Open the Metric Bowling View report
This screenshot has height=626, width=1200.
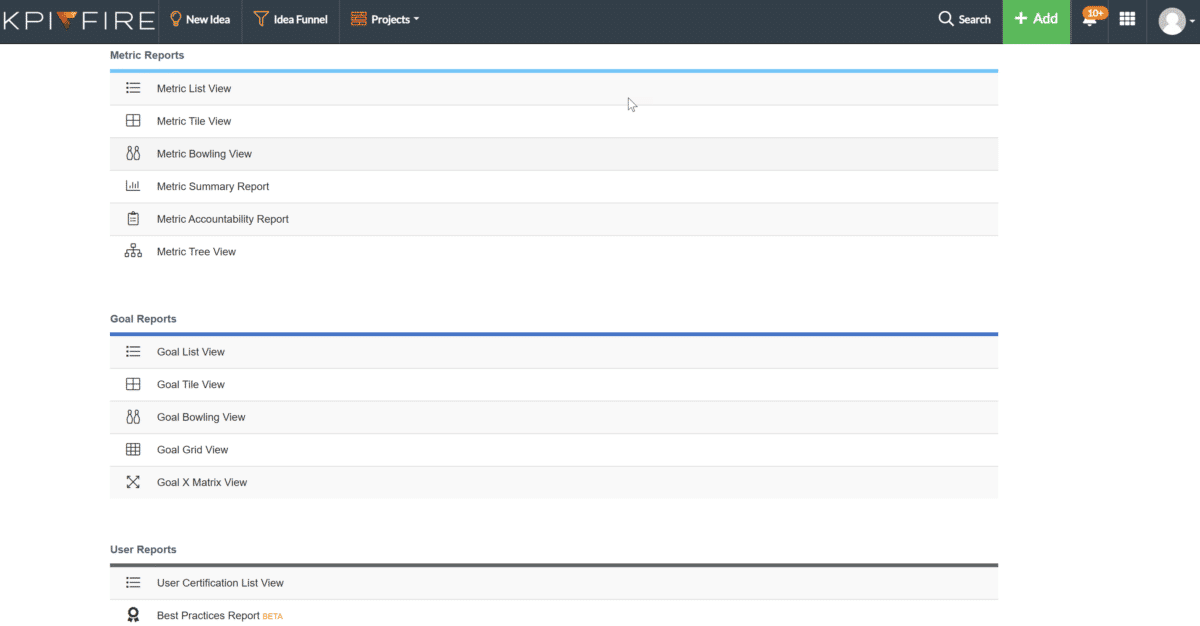coord(204,154)
